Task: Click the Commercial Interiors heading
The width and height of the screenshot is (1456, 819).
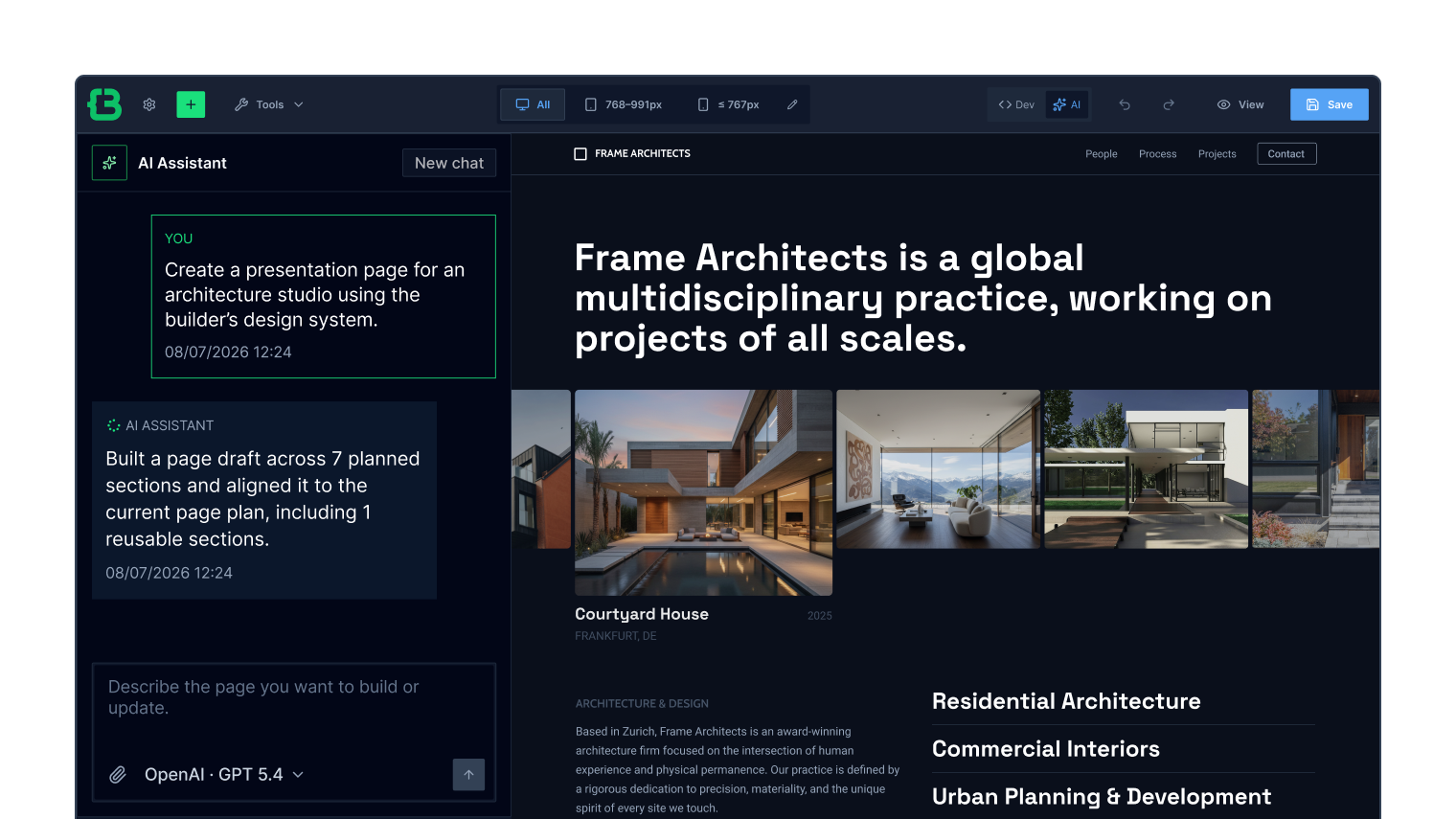Action: click(x=1046, y=749)
